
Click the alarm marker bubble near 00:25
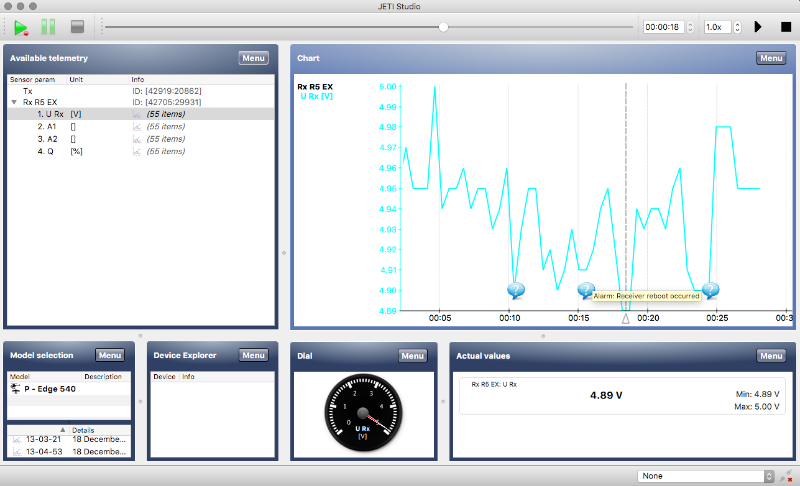point(710,290)
